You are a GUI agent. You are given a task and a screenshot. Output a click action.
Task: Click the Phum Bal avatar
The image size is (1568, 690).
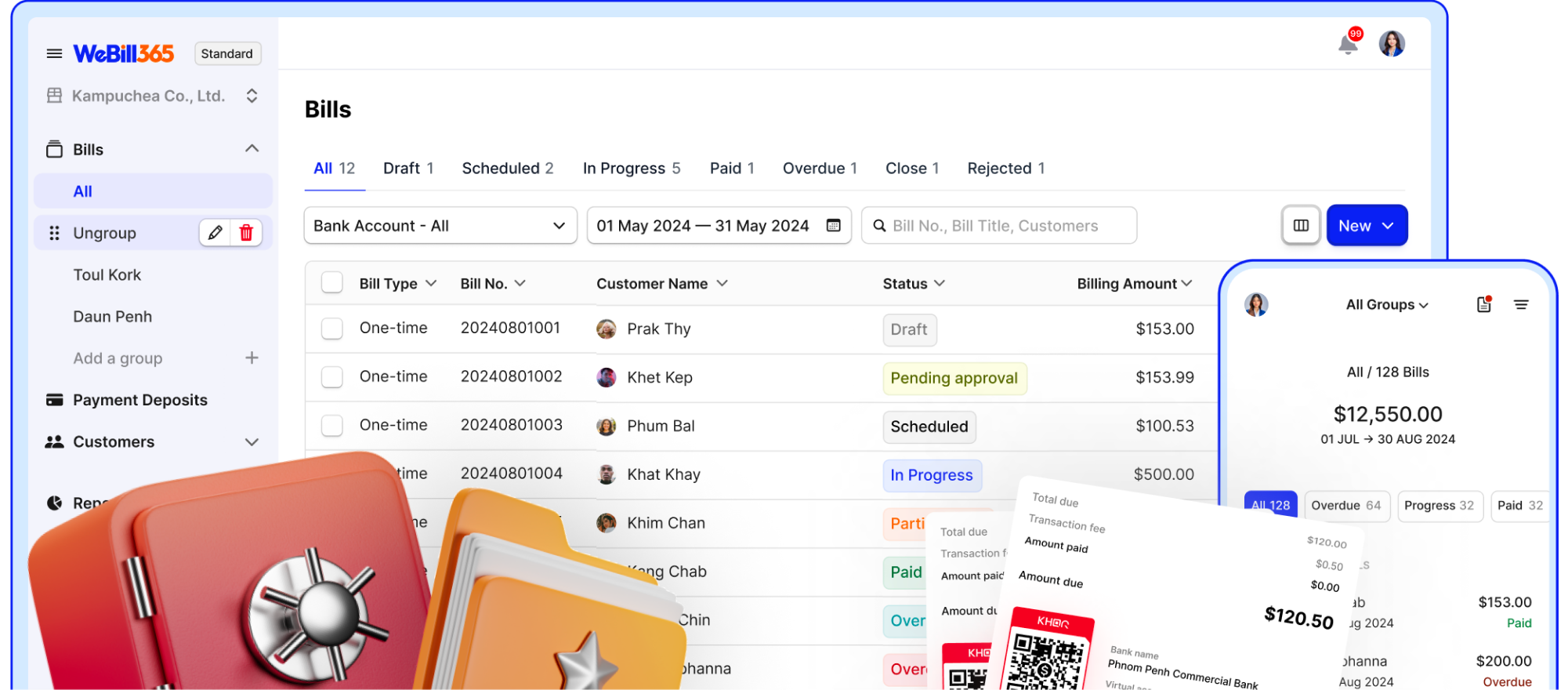(606, 426)
